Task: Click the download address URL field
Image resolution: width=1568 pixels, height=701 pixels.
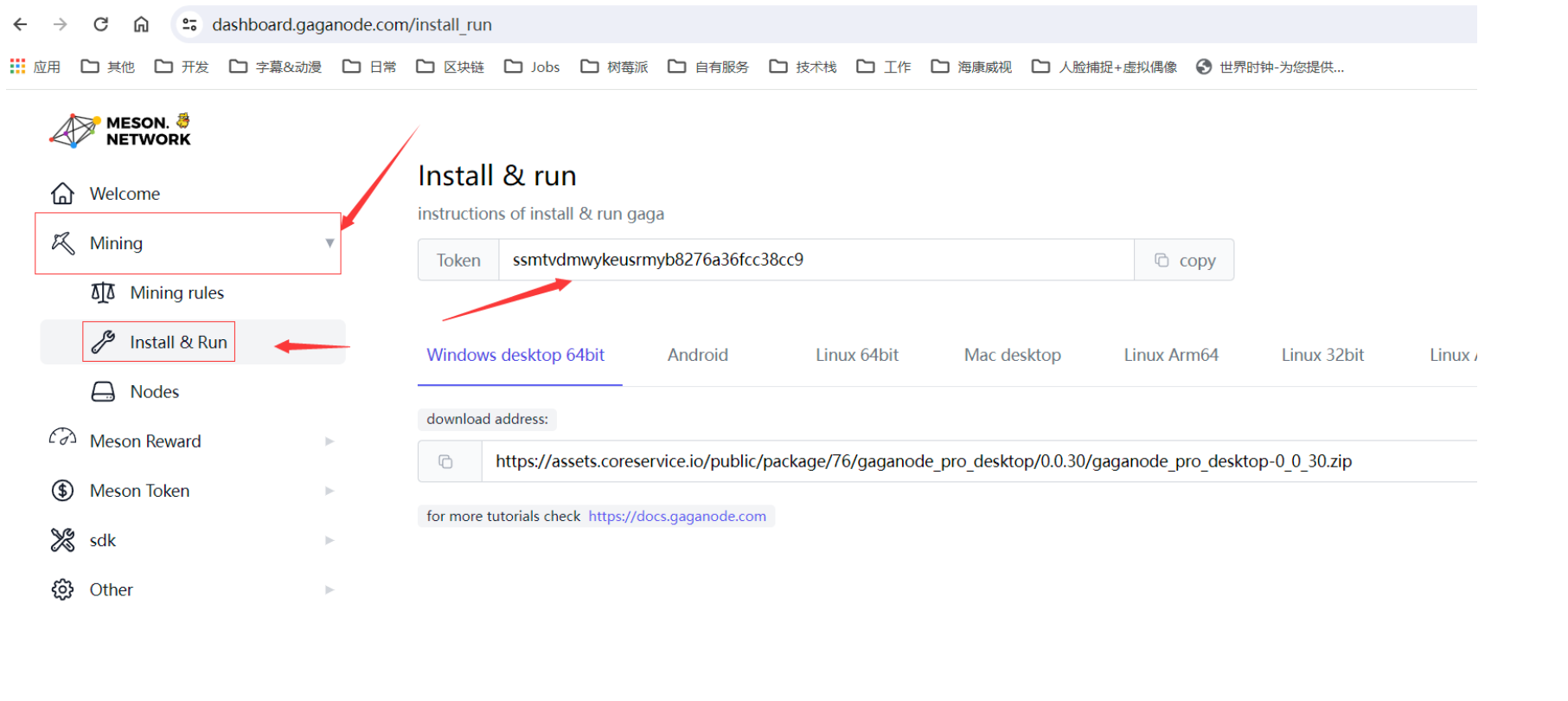Action: click(x=979, y=461)
